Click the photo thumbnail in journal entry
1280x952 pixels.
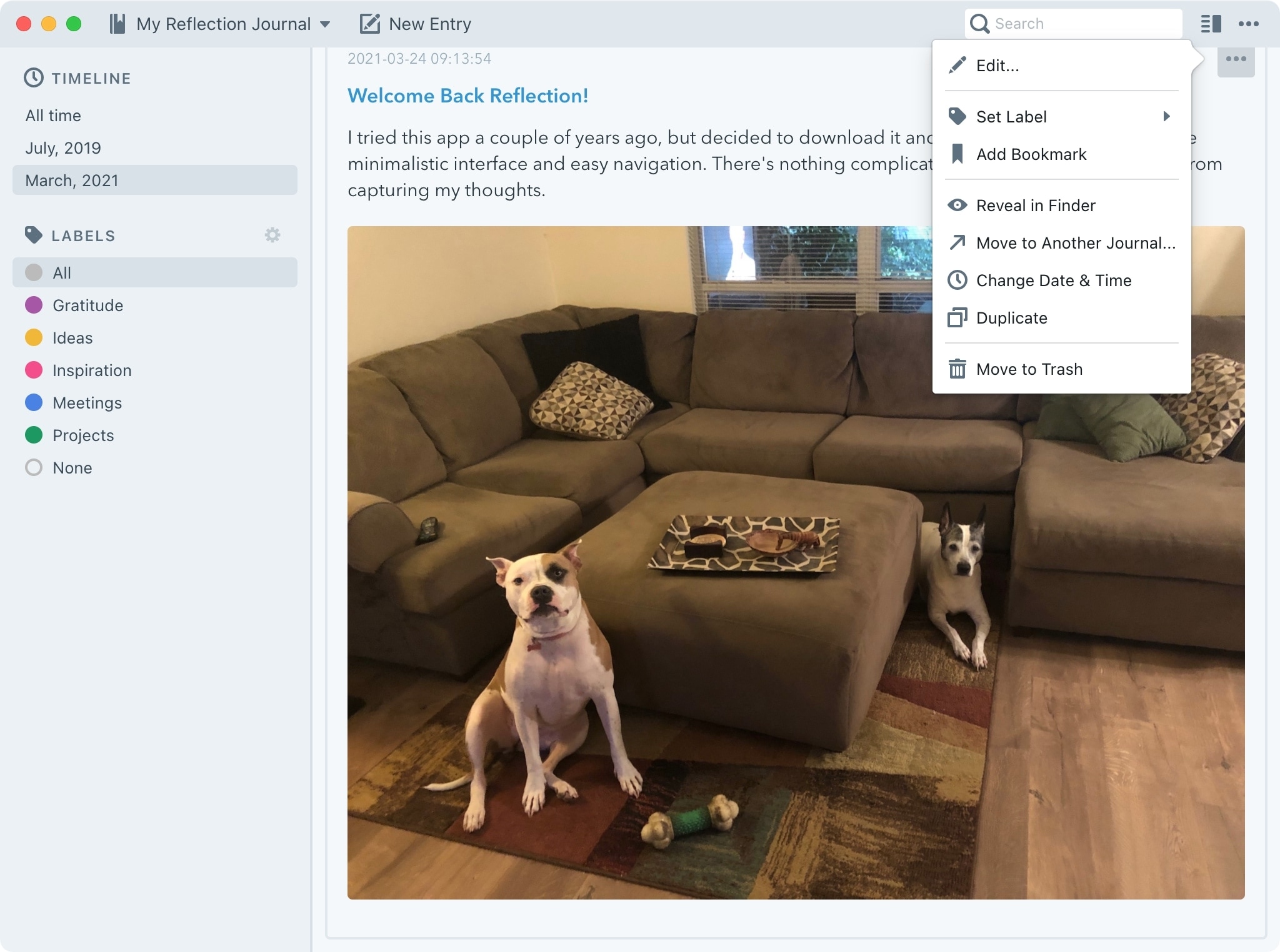point(795,562)
